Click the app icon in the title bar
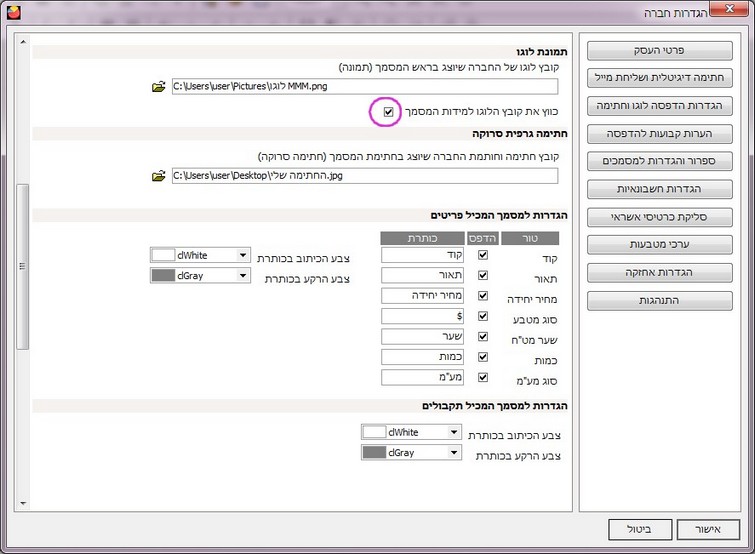The width and height of the screenshot is (755, 554). (x=11, y=12)
